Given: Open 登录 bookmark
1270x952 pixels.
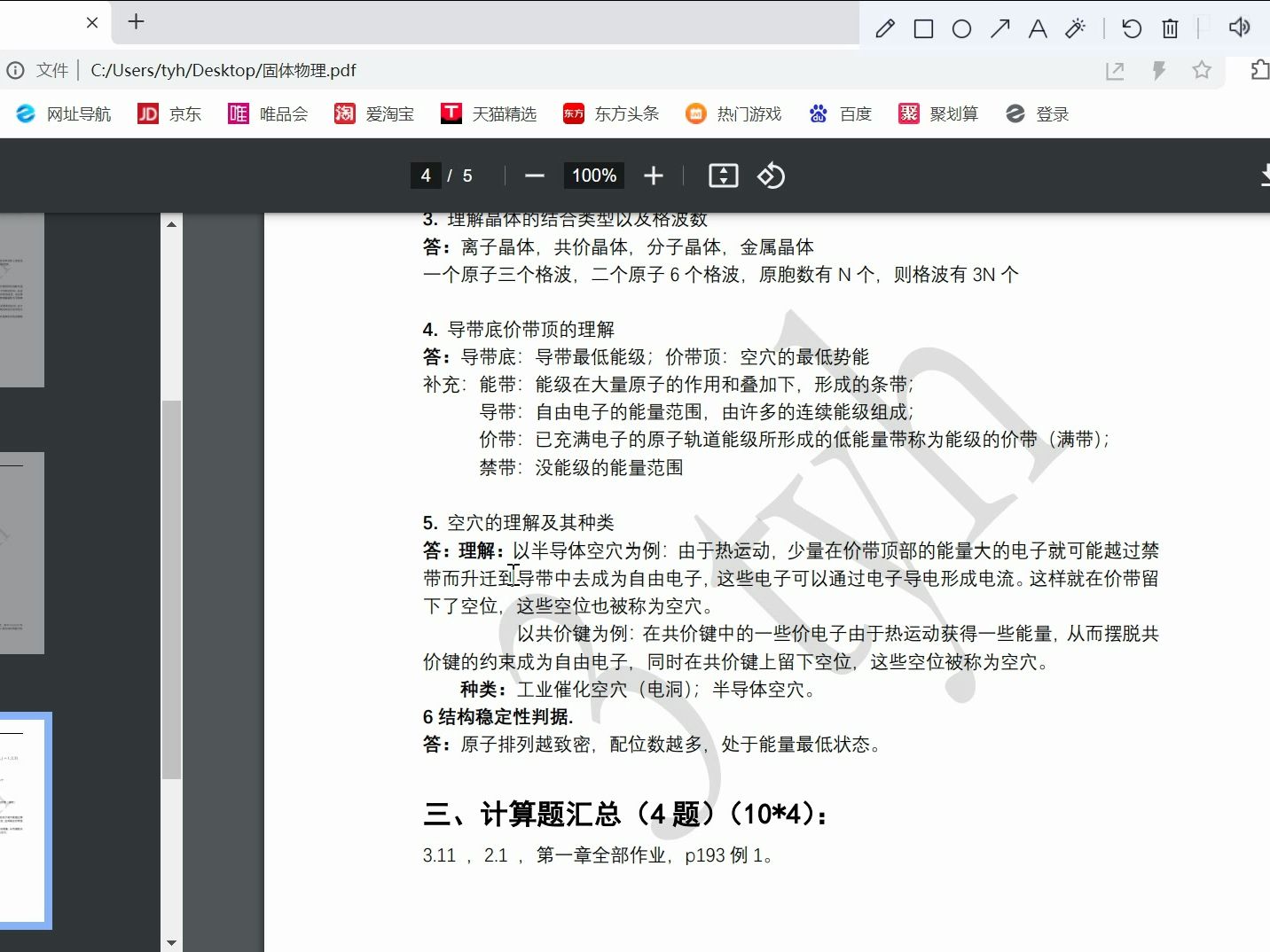Looking at the screenshot, I should (x=1037, y=113).
